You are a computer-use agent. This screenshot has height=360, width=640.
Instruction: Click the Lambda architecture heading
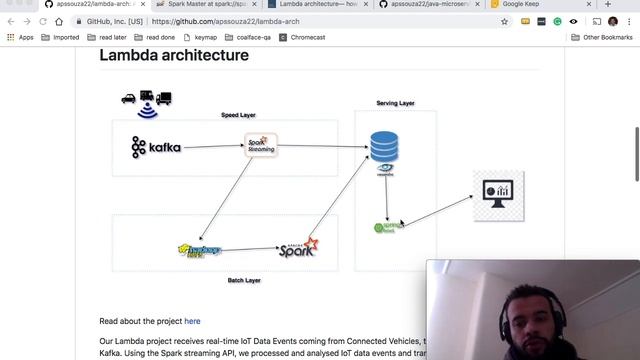coord(174,55)
